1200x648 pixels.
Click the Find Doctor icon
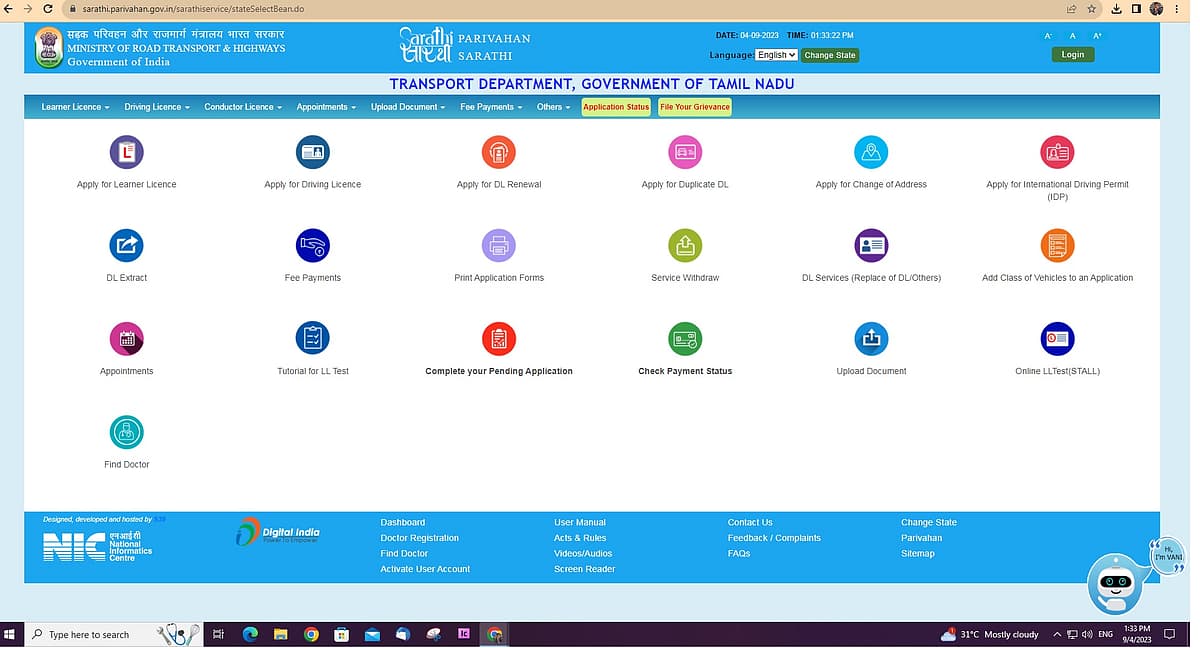click(x=126, y=432)
